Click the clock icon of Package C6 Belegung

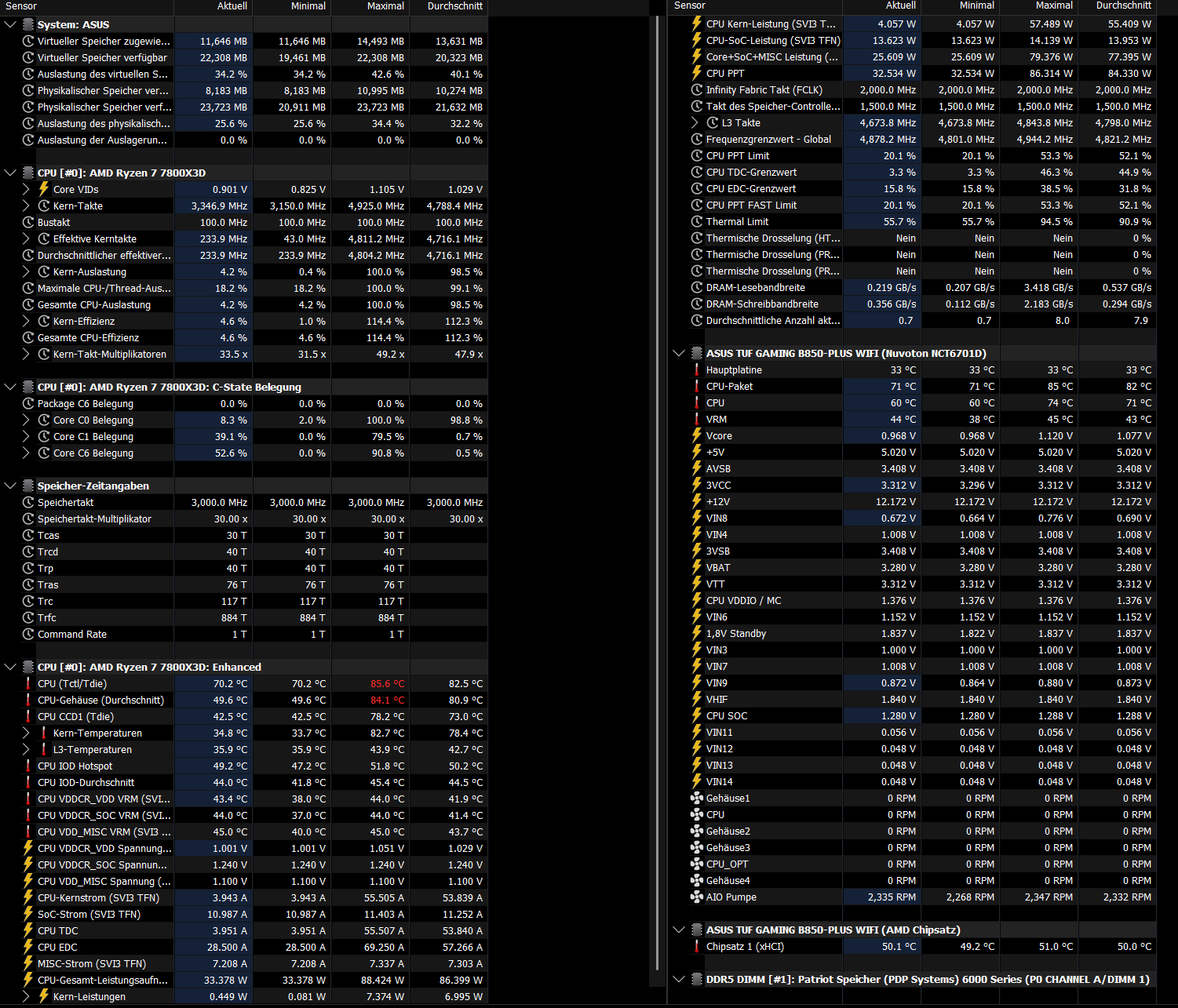(28, 403)
